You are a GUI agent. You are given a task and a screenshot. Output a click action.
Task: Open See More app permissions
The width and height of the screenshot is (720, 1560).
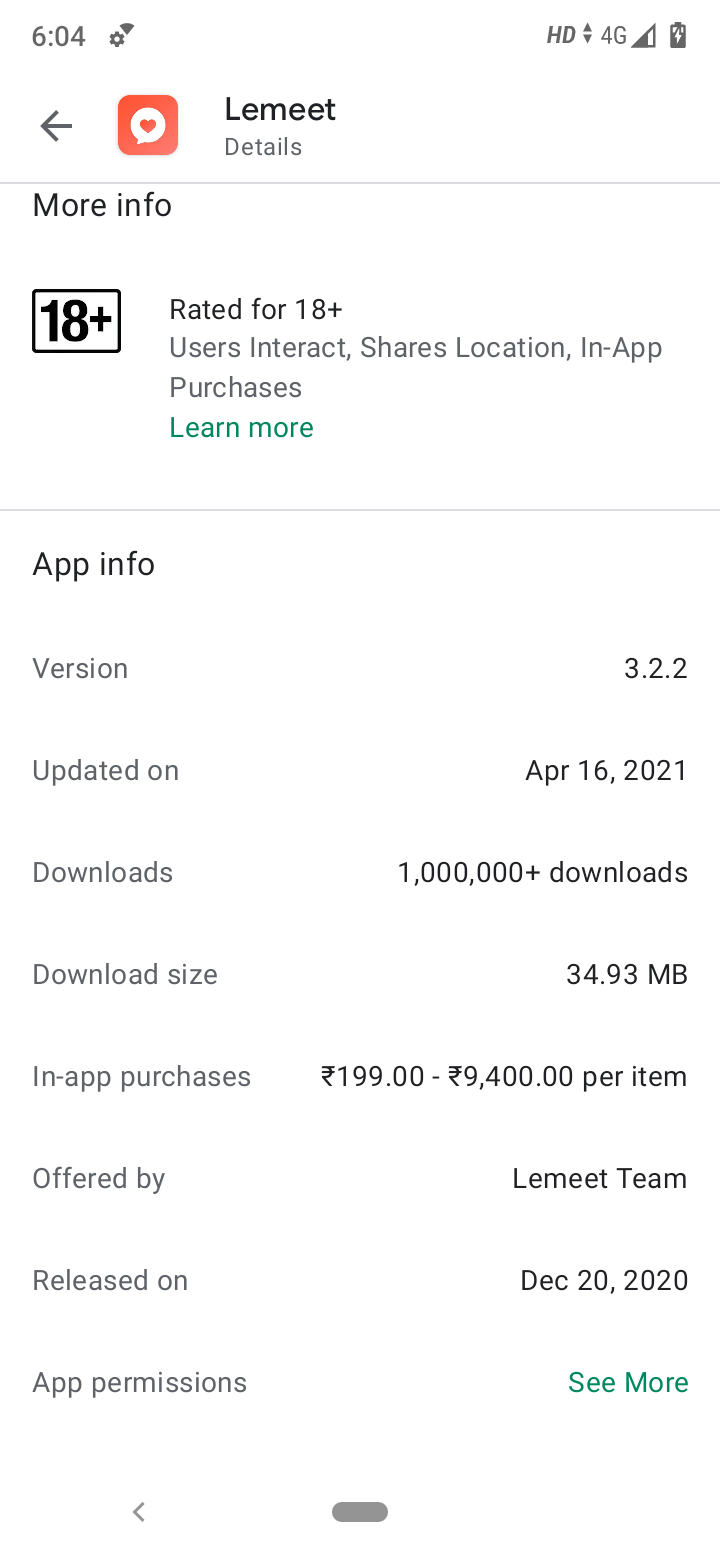click(628, 1382)
